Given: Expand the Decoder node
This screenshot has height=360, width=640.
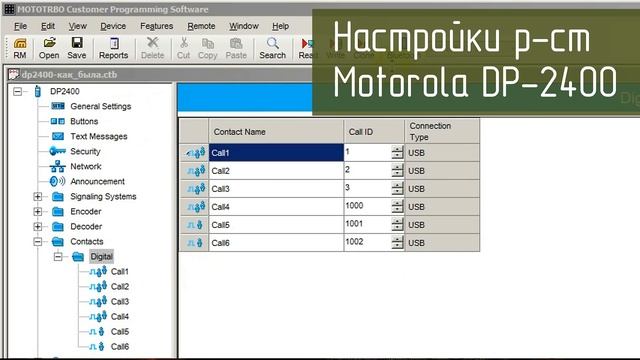Looking at the screenshot, I should click(x=38, y=227).
